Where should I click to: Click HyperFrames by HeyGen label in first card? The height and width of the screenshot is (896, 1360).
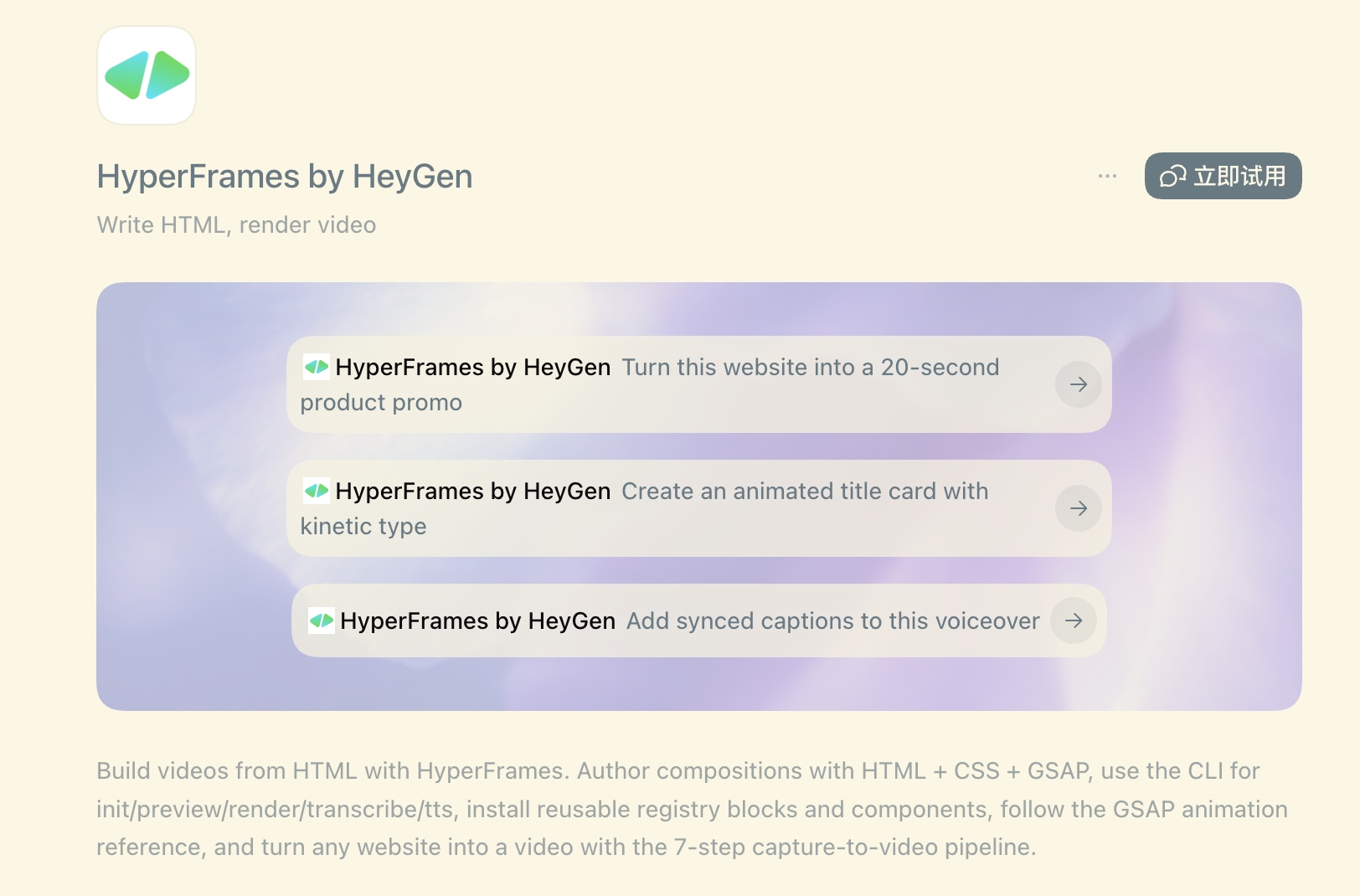click(x=472, y=367)
